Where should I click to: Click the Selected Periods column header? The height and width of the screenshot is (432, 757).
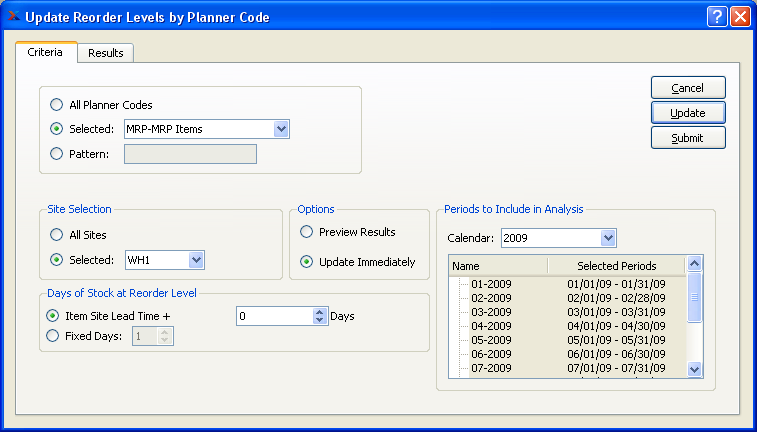point(617,266)
